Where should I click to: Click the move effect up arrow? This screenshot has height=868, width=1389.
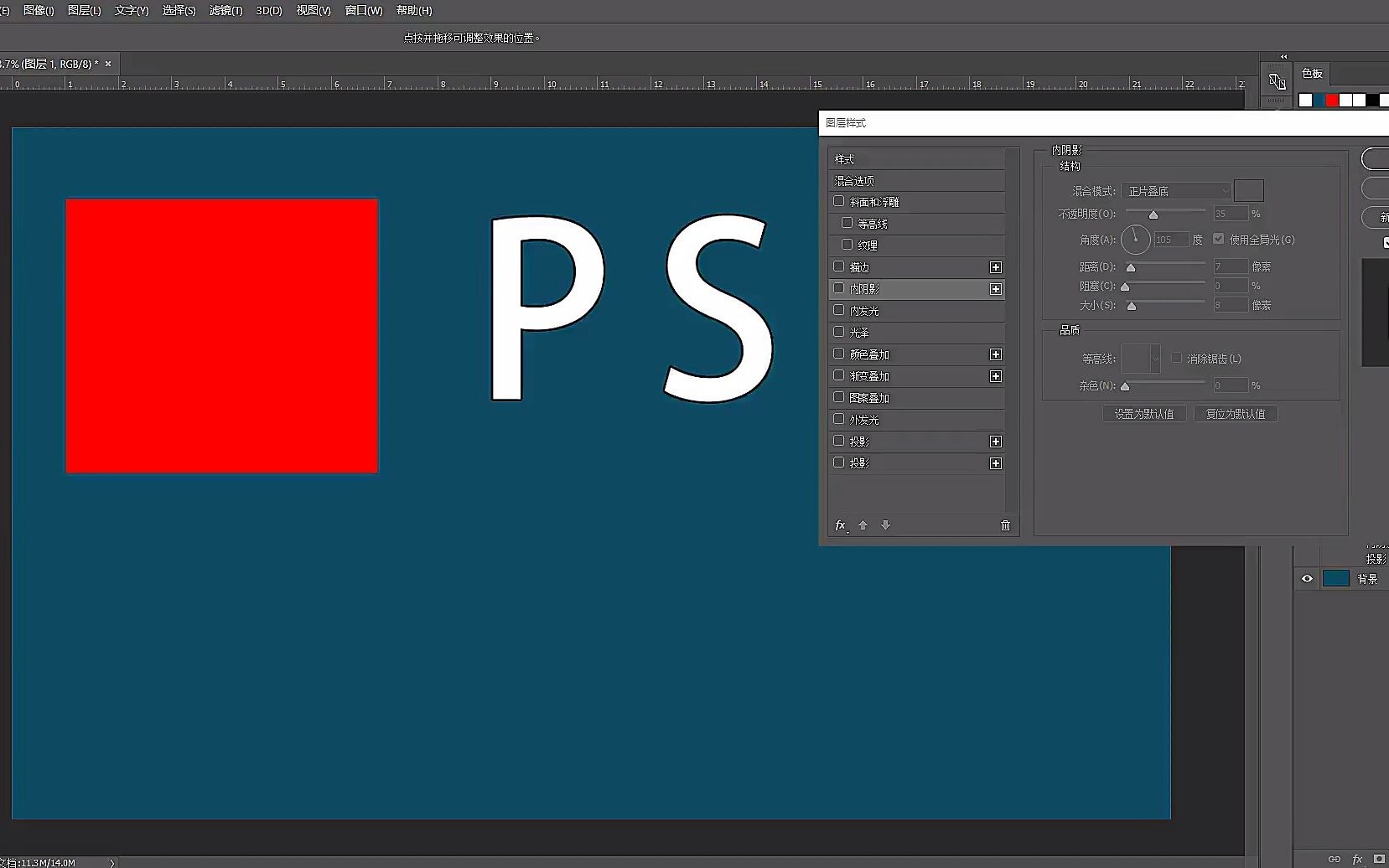click(863, 525)
